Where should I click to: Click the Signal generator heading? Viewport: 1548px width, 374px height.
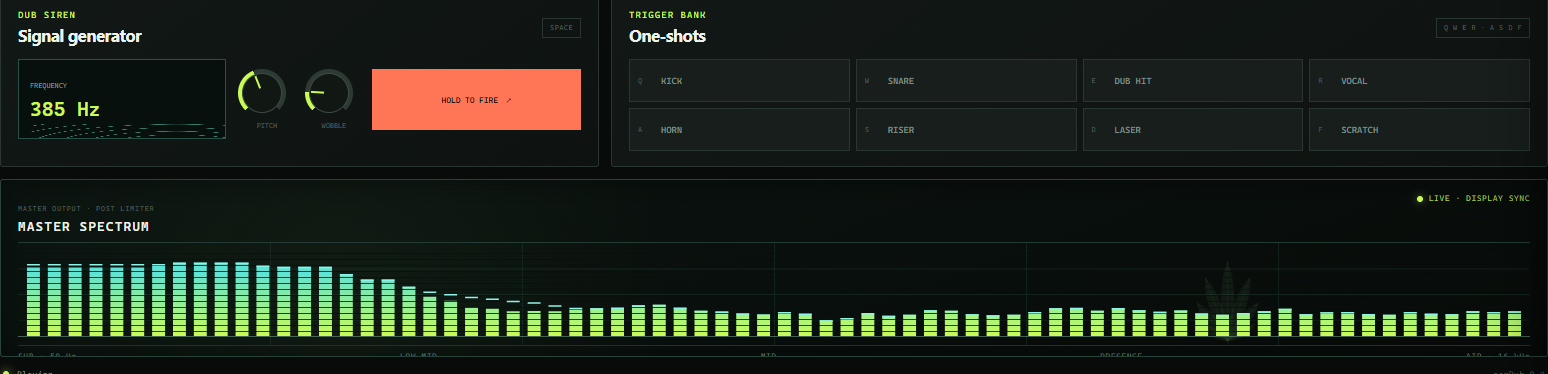[x=80, y=36]
